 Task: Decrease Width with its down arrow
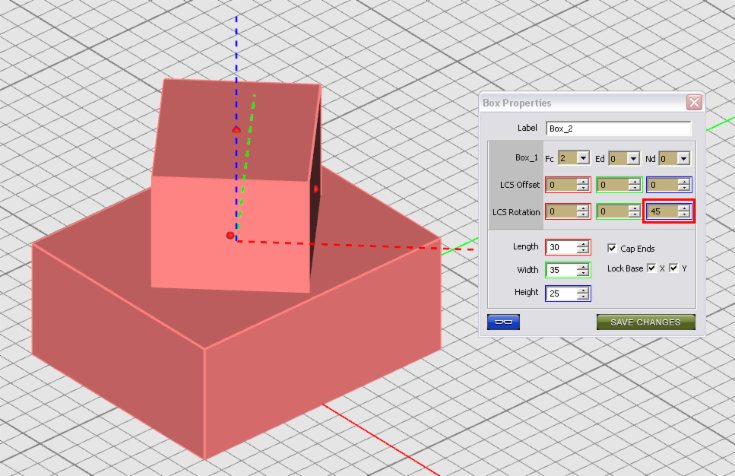tap(583, 273)
